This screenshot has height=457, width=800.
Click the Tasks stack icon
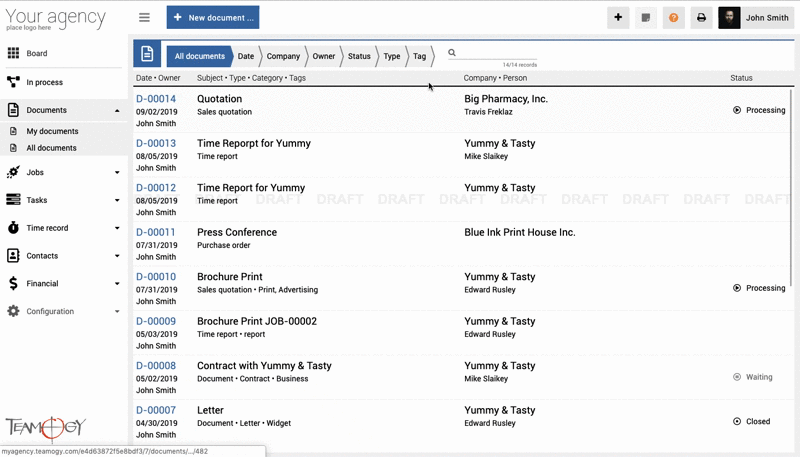point(13,200)
